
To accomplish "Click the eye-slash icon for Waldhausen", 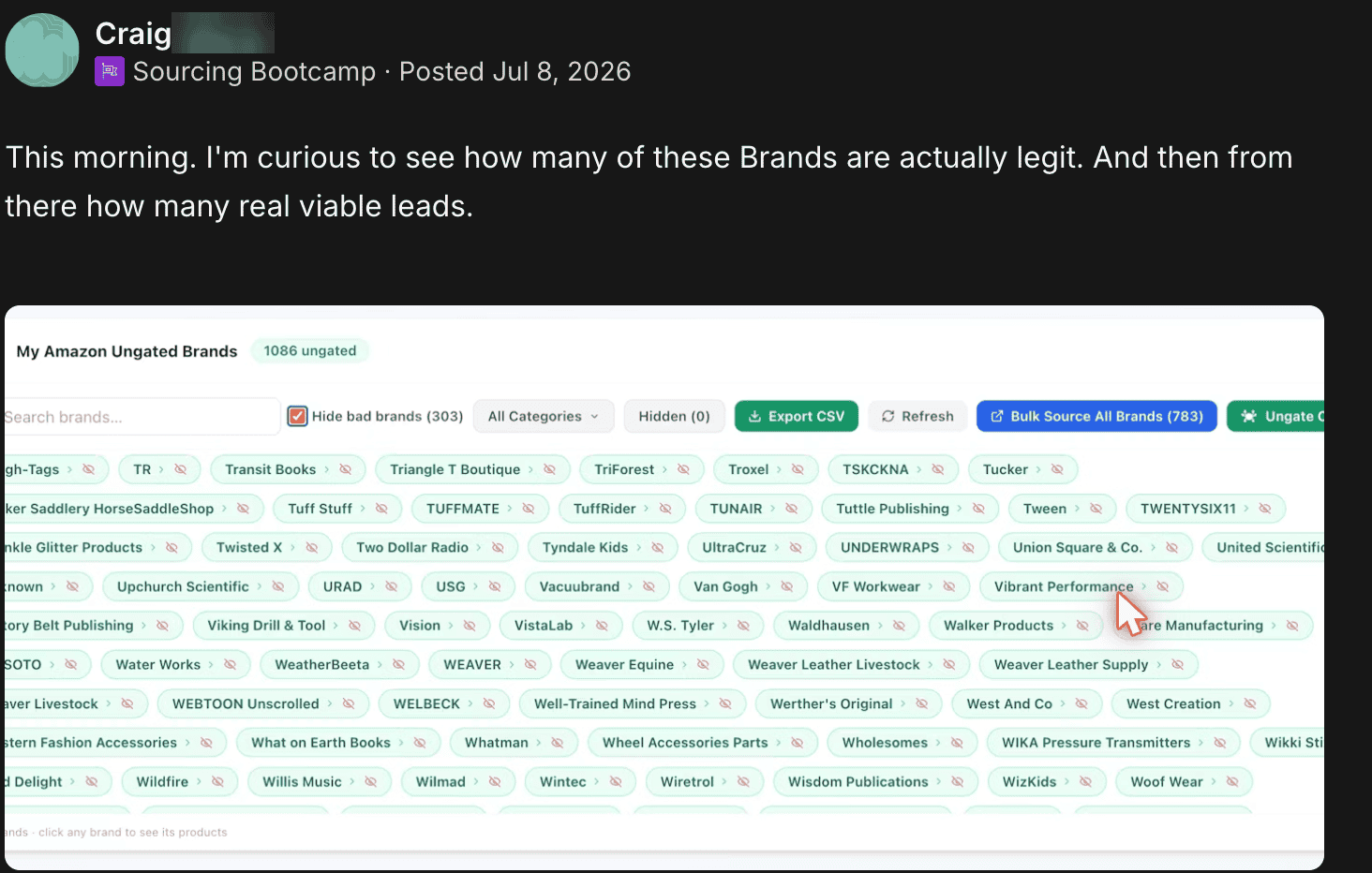I will [x=899, y=626].
